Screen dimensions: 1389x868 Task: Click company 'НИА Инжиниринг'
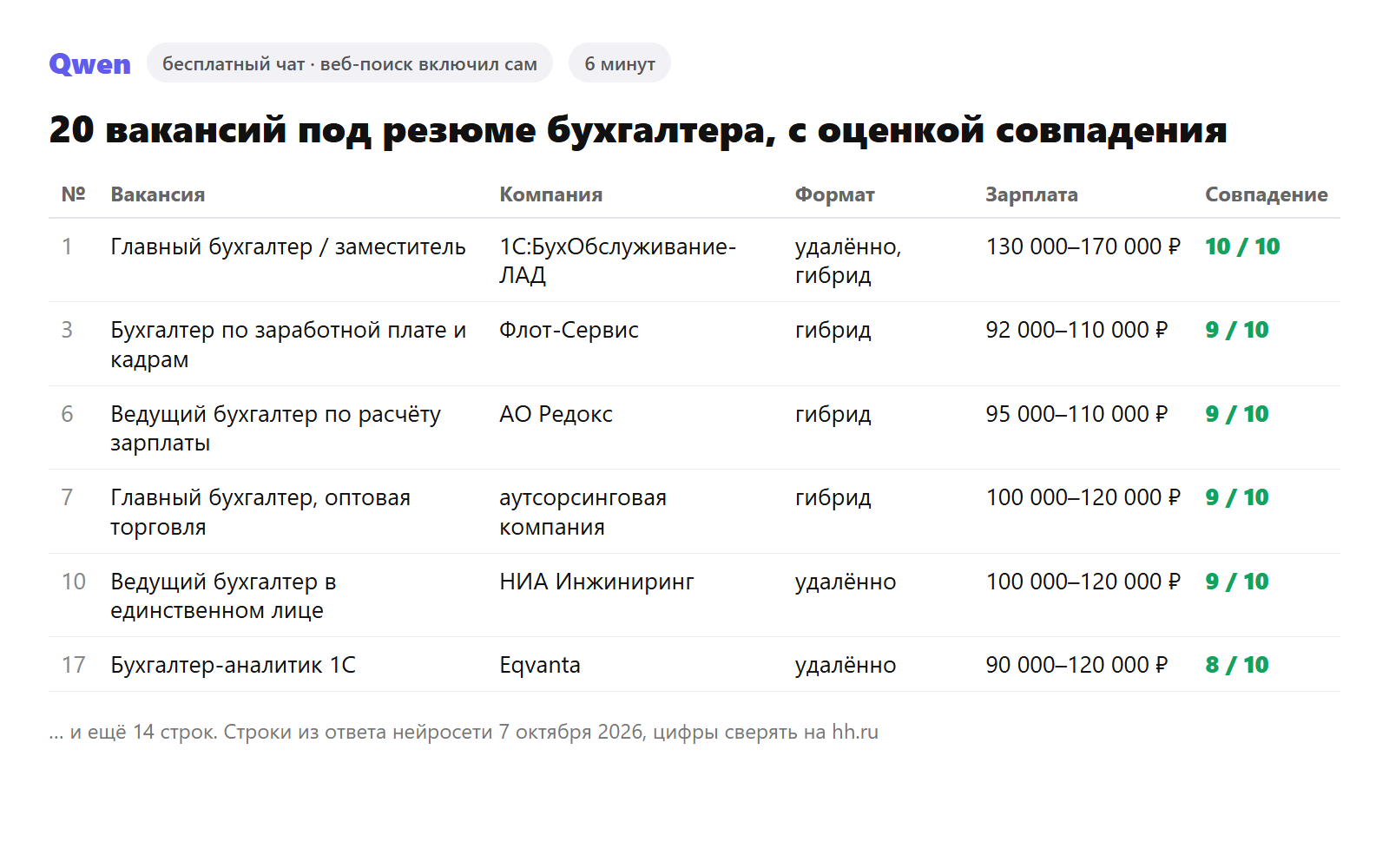click(x=596, y=582)
